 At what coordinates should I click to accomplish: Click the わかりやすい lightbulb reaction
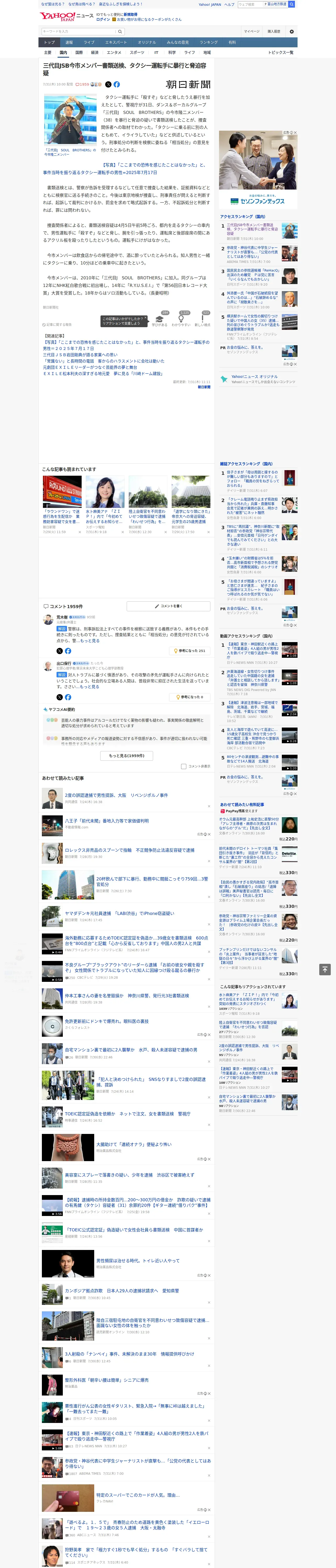tap(181, 320)
